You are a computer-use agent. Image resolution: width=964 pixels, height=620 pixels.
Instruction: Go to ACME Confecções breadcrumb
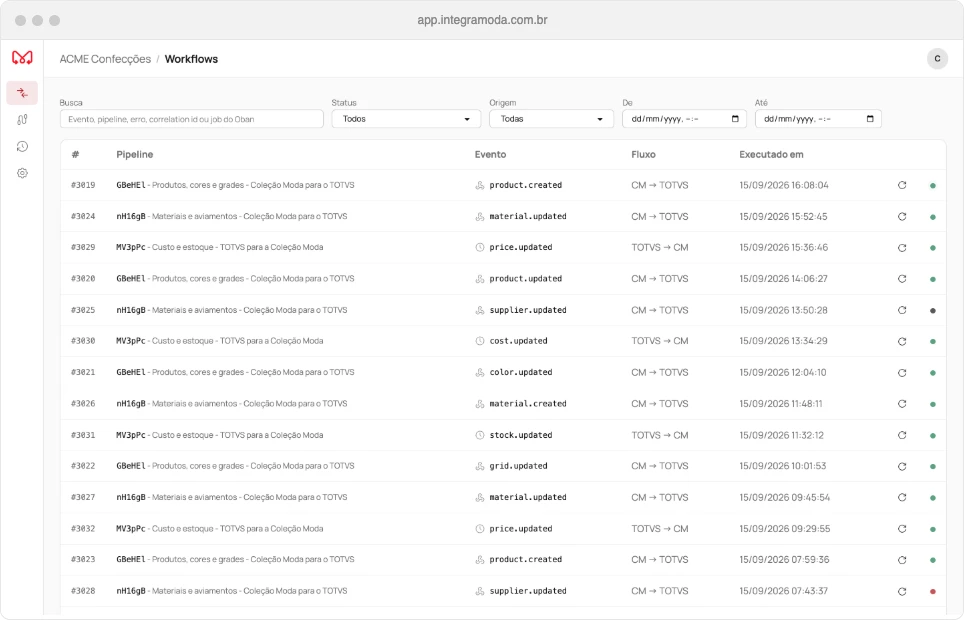pyautogui.click(x=105, y=59)
